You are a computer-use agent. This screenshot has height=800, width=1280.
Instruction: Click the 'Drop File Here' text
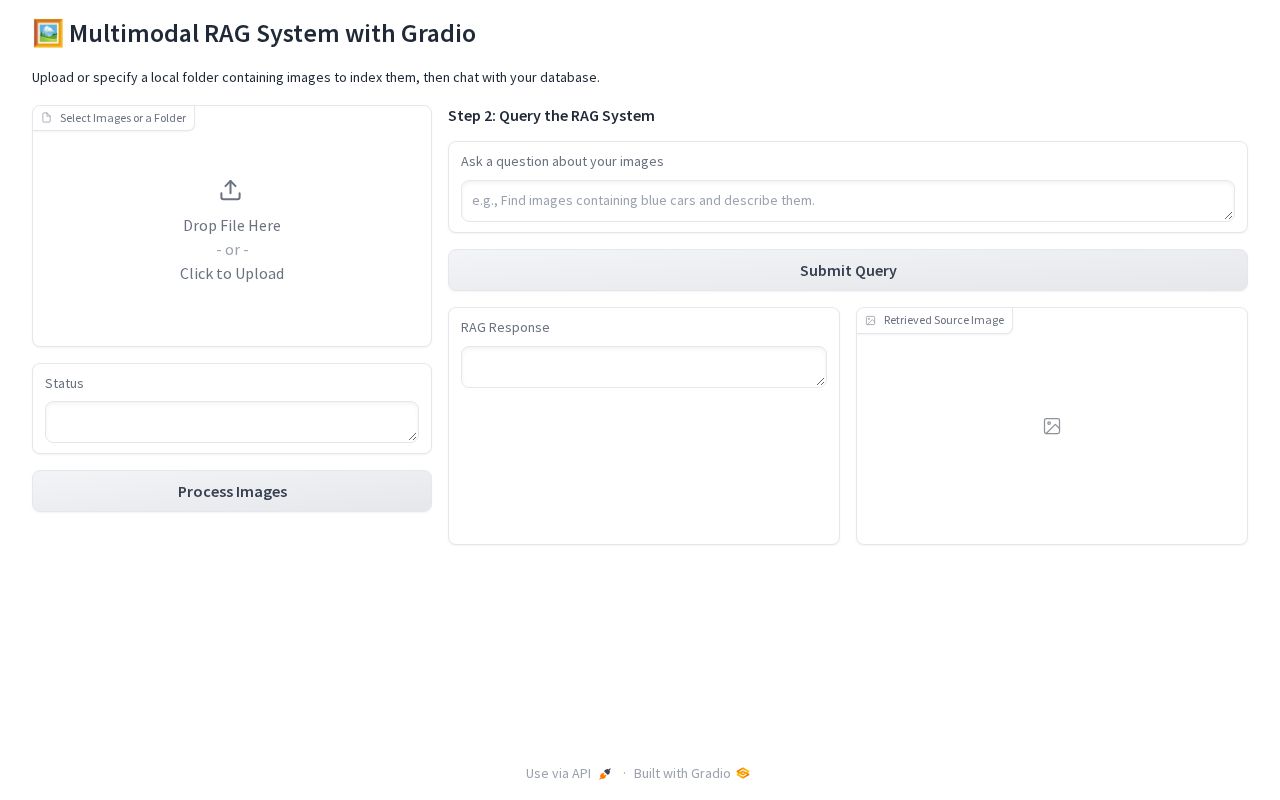232,225
